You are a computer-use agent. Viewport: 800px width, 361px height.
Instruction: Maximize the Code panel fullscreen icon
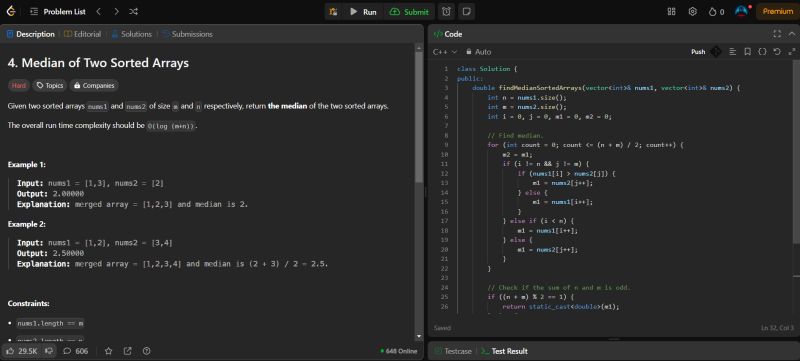(x=777, y=34)
